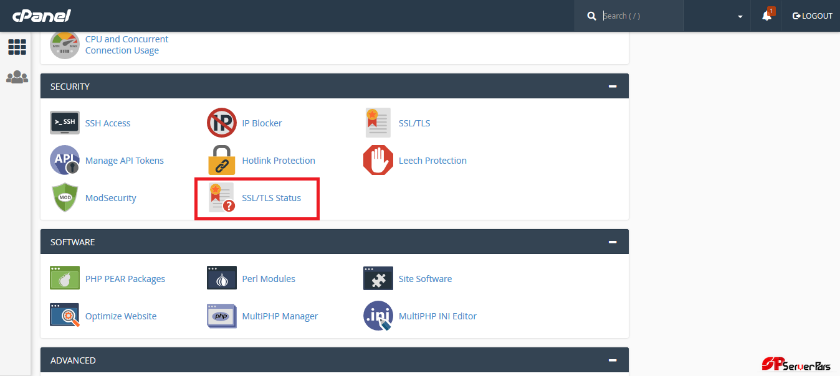The image size is (840, 376).
Task: Click the Manage API Tokens icon
Action: coord(65,160)
